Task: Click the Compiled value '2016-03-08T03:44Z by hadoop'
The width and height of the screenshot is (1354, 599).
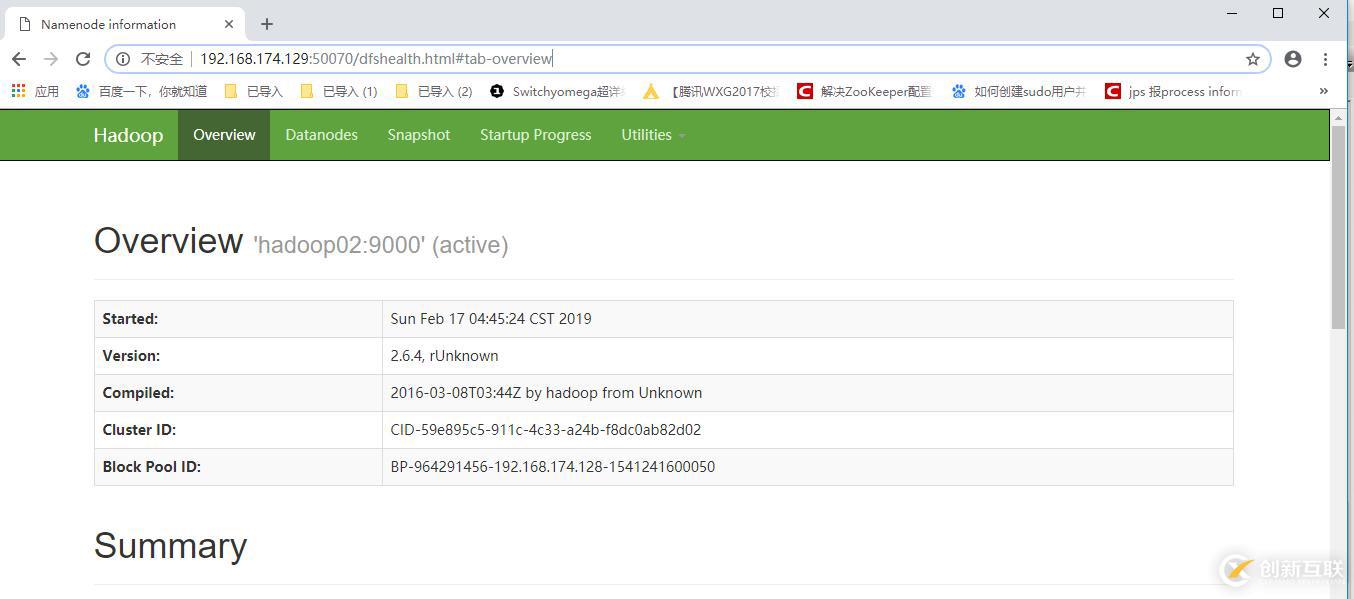Action: [546, 393]
